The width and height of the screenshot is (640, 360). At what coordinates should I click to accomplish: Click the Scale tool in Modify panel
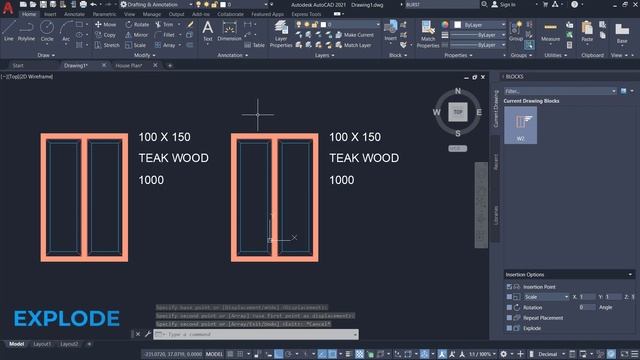pyautogui.click(x=136, y=45)
